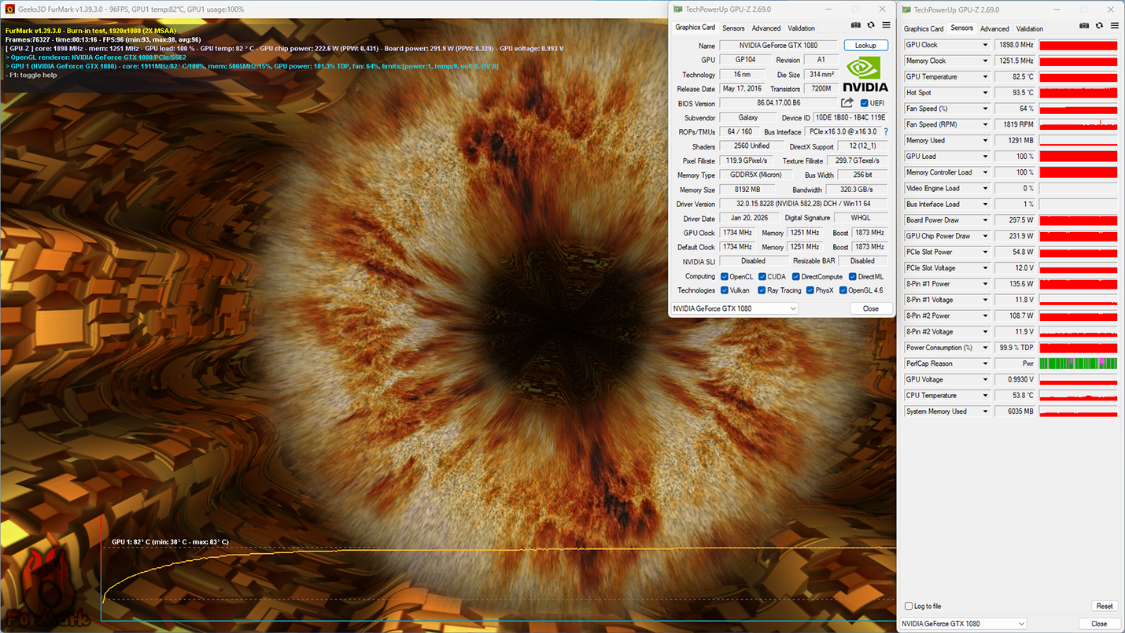The image size is (1125, 633).
Task: Toggle the OpenCL checkbox
Action: (725, 276)
